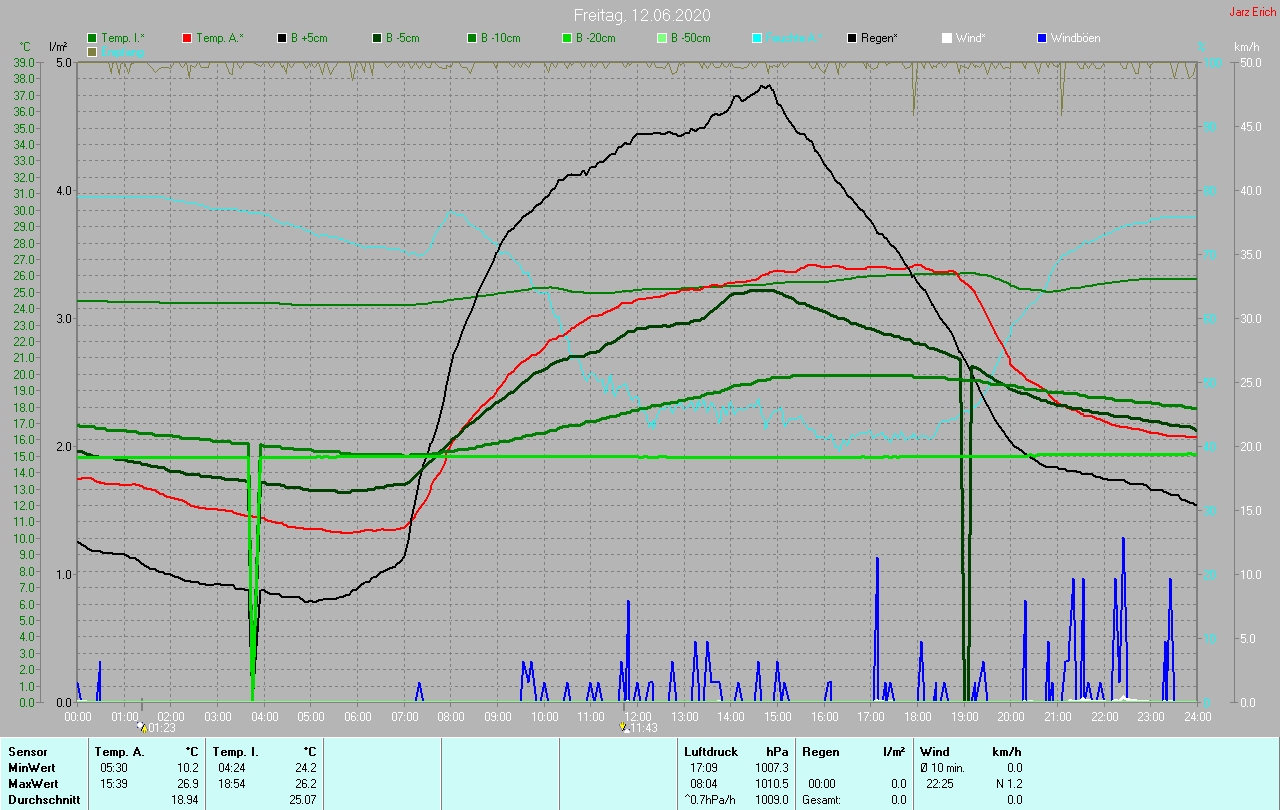Click the green Temp. I. legend square

click(93, 38)
